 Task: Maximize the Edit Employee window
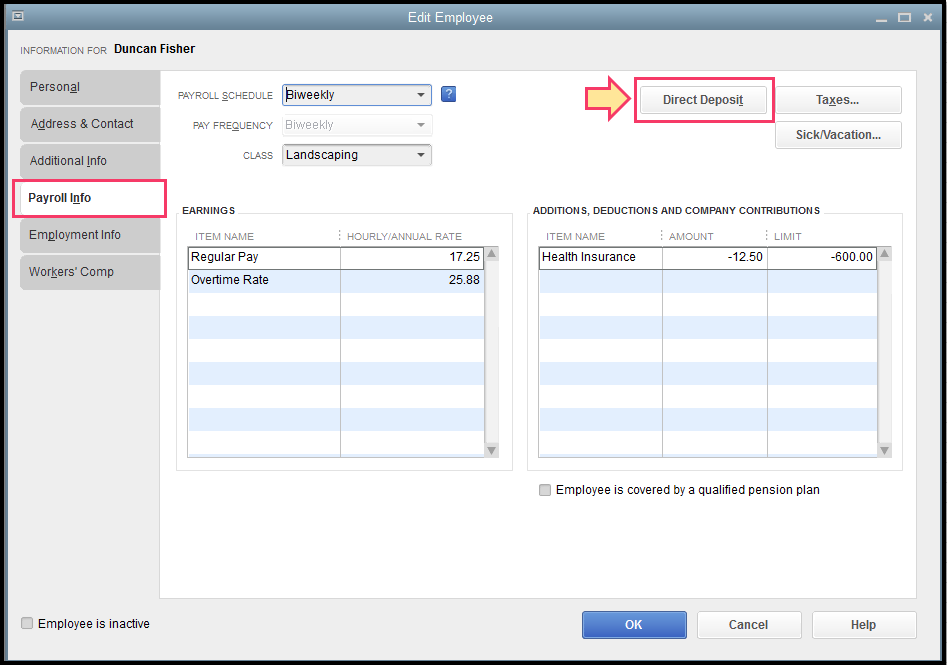tap(904, 18)
